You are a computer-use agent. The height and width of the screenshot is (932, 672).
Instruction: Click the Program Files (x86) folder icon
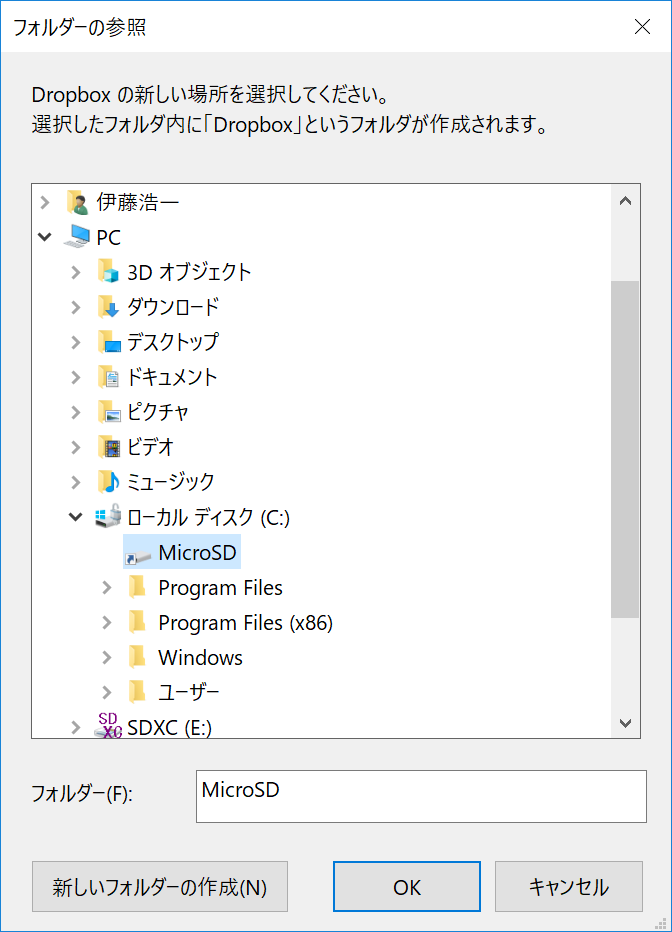coord(138,622)
